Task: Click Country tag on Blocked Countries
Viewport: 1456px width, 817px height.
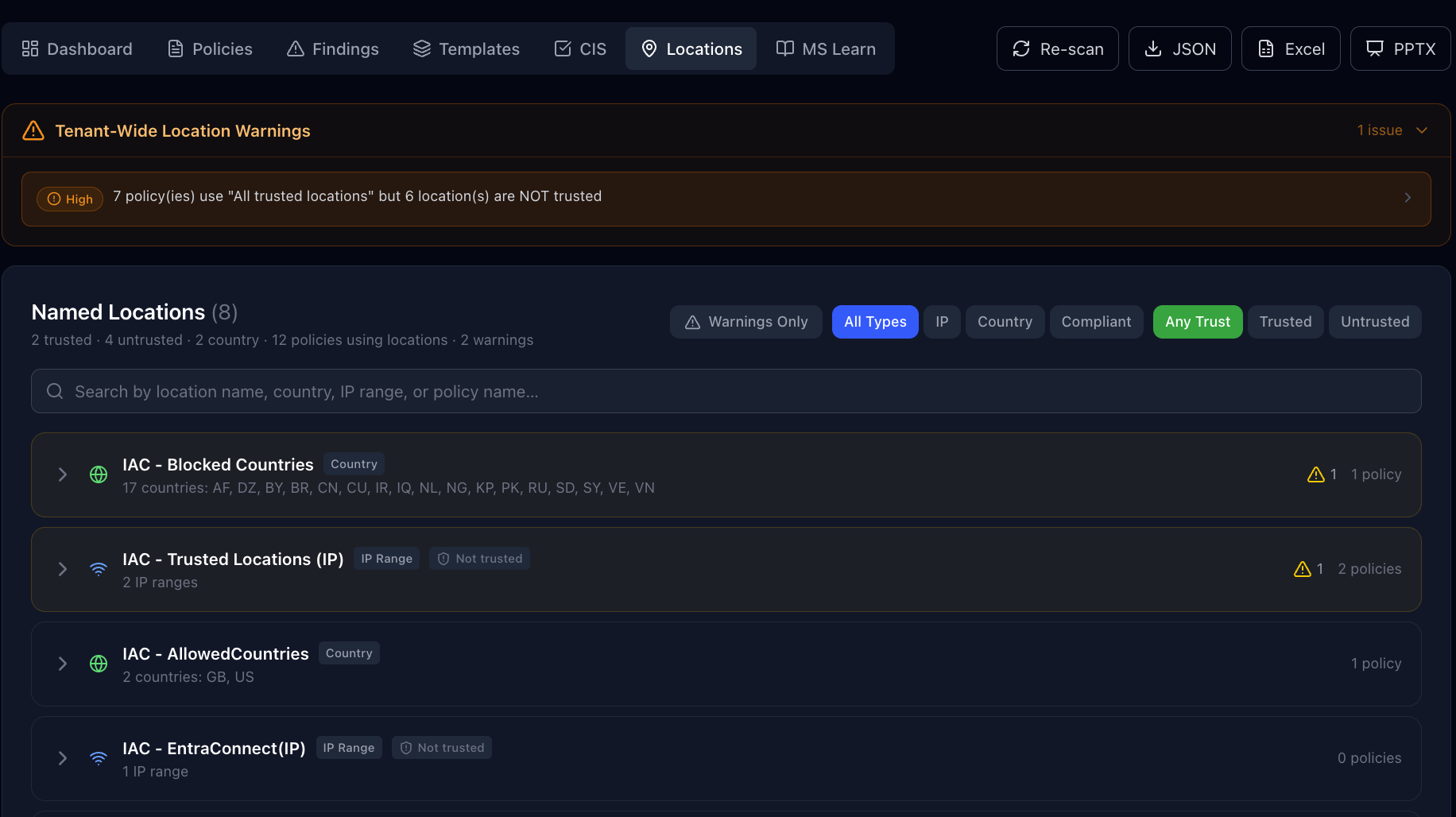Action: 354,464
